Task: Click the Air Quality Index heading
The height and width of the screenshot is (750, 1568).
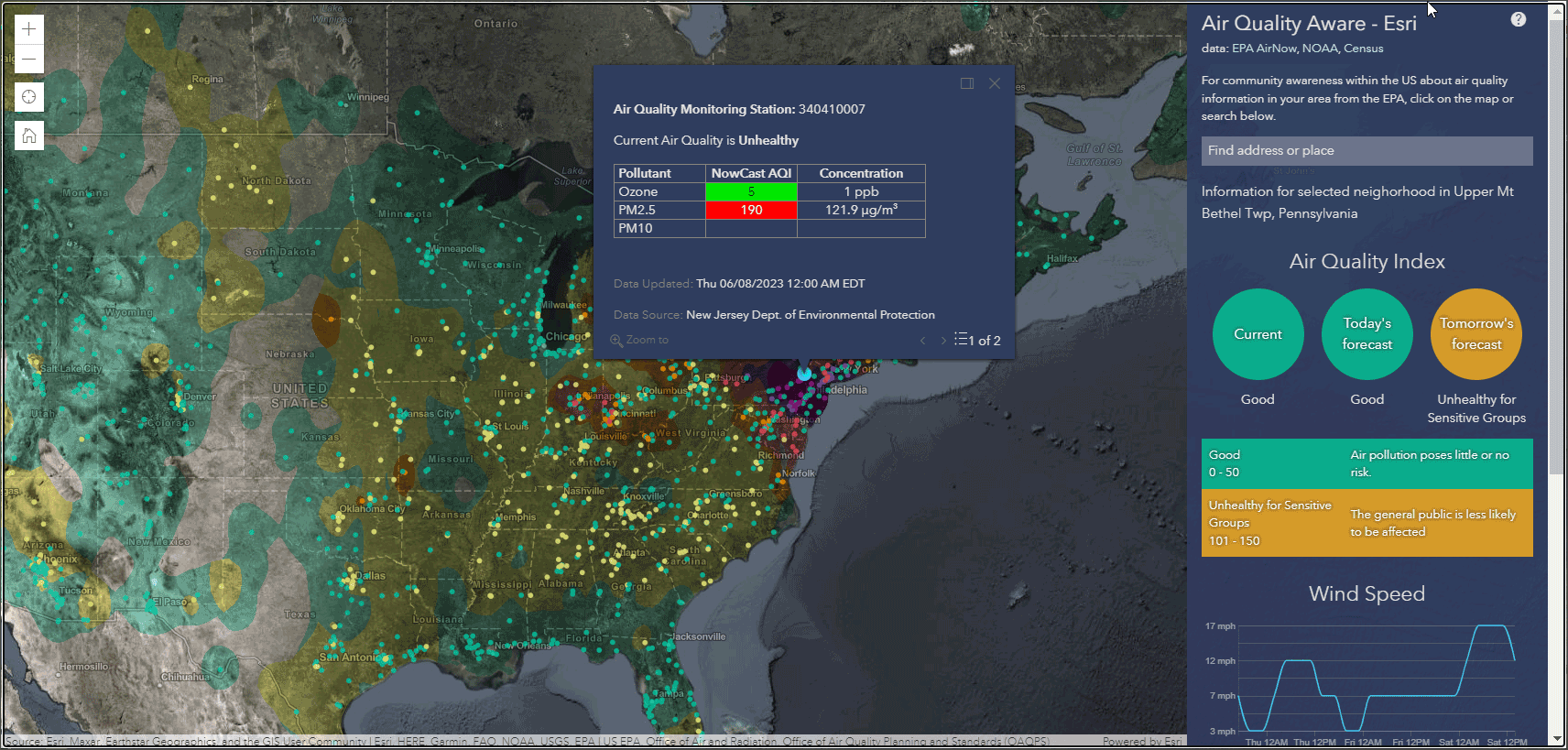Action: coord(1367,261)
